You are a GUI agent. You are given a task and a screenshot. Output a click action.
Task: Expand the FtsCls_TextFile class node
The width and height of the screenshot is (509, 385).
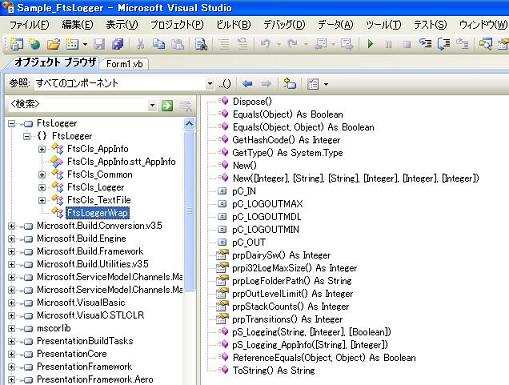pyautogui.click(x=42, y=200)
